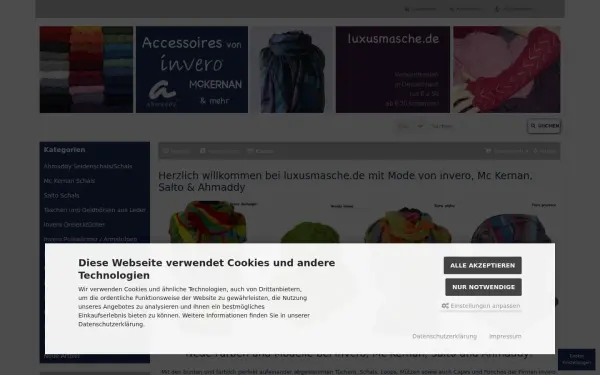Click the luxusmasche.de banner image
600x375 pixels.
[393, 69]
